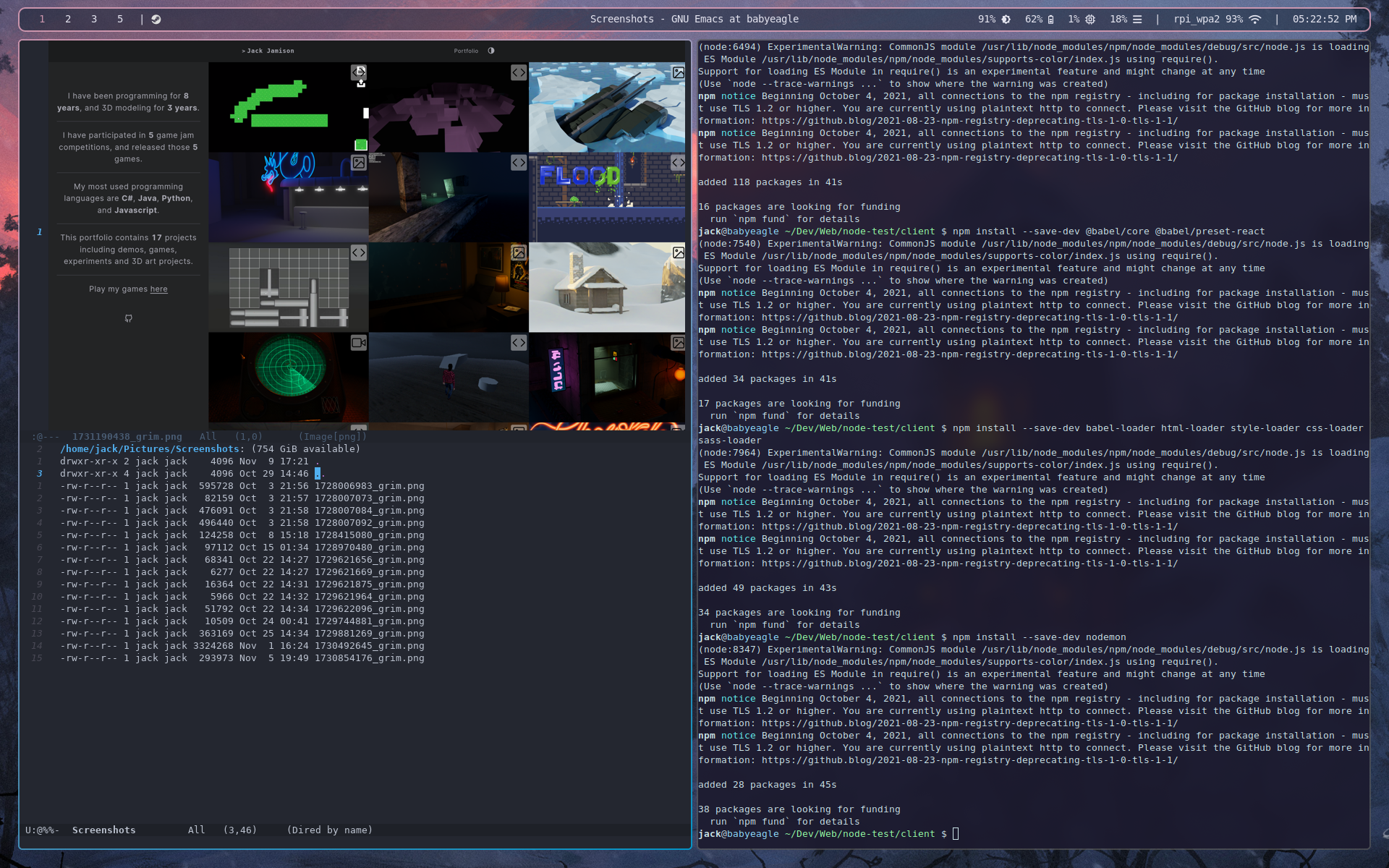This screenshot has width=1389, height=868.
Task: Click the Jack Jamison site title
Action: click(x=269, y=51)
